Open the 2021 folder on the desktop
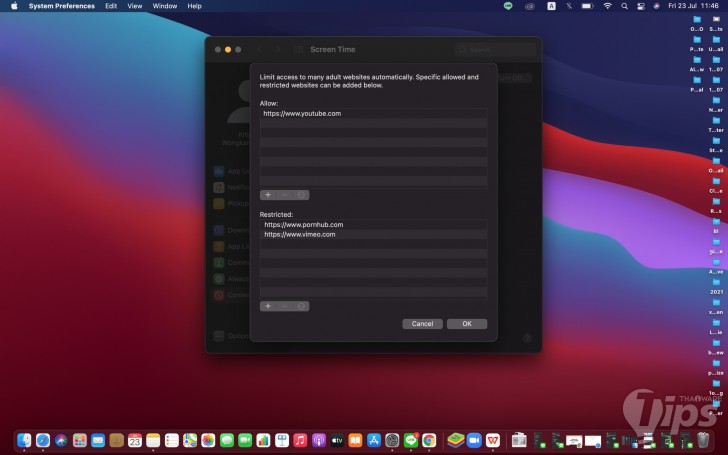The image size is (728, 455). pyautogui.click(x=716, y=286)
